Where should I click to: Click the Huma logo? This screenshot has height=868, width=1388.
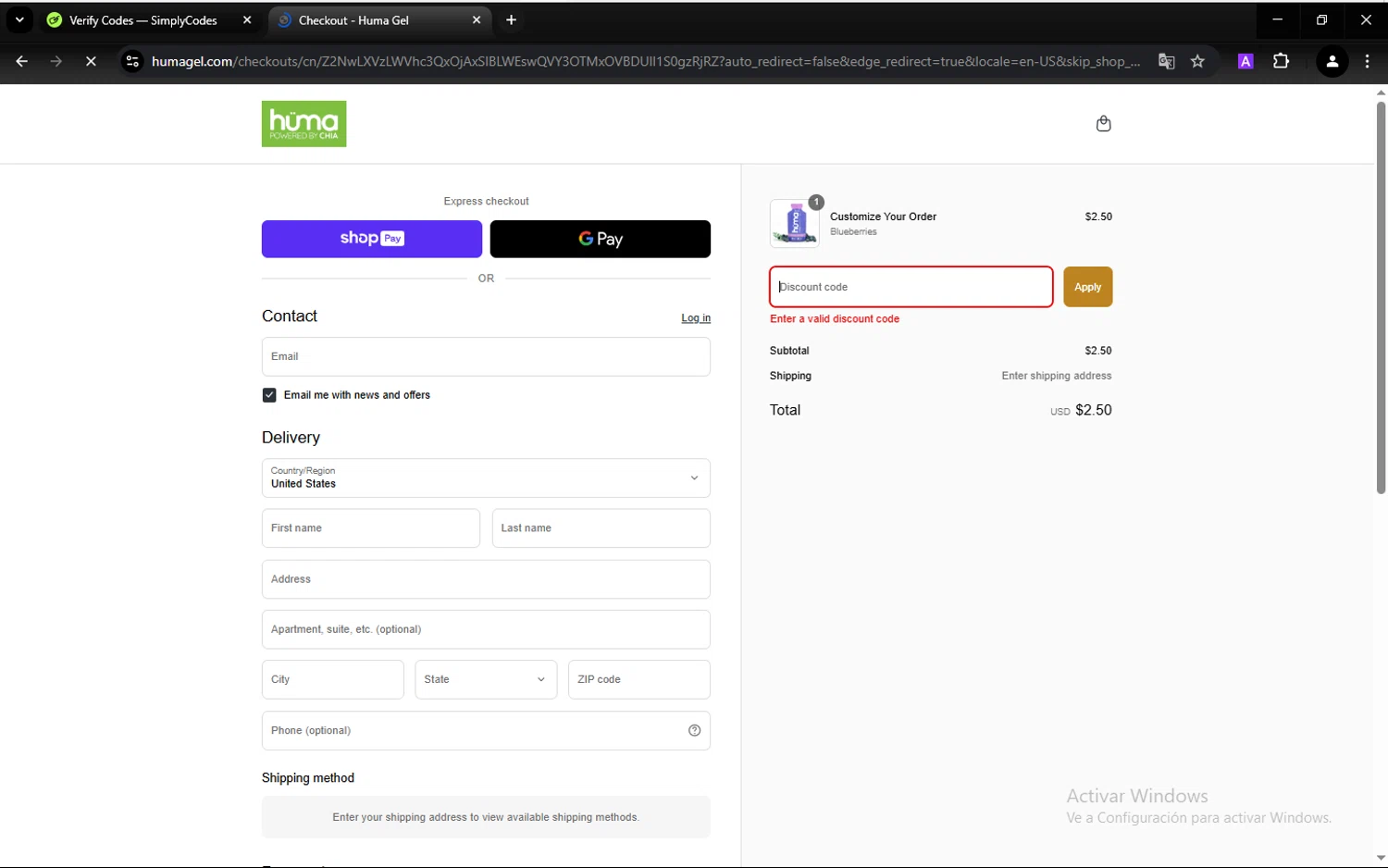point(304,124)
